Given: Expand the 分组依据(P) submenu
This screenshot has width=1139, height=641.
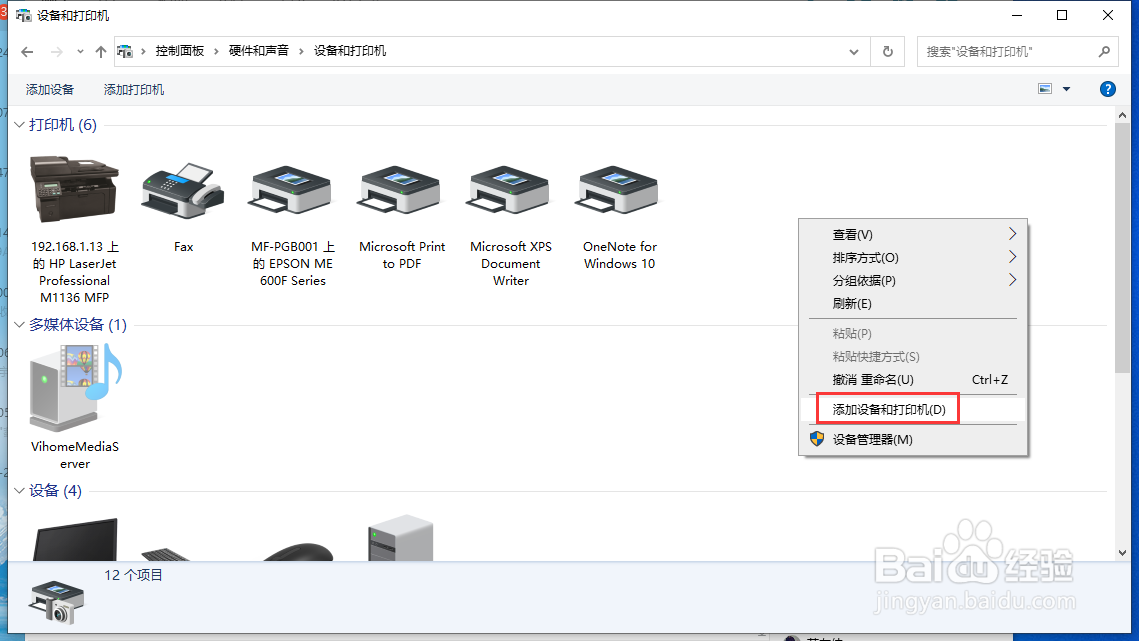Looking at the screenshot, I should pyautogui.click(x=912, y=281).
